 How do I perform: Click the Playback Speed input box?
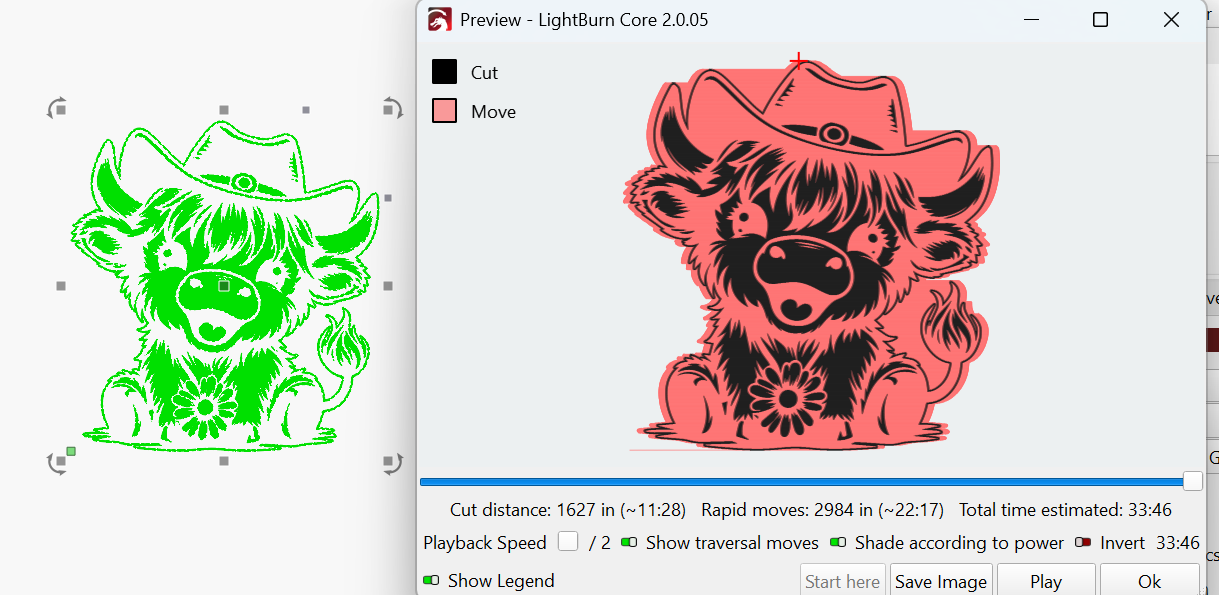568,542
